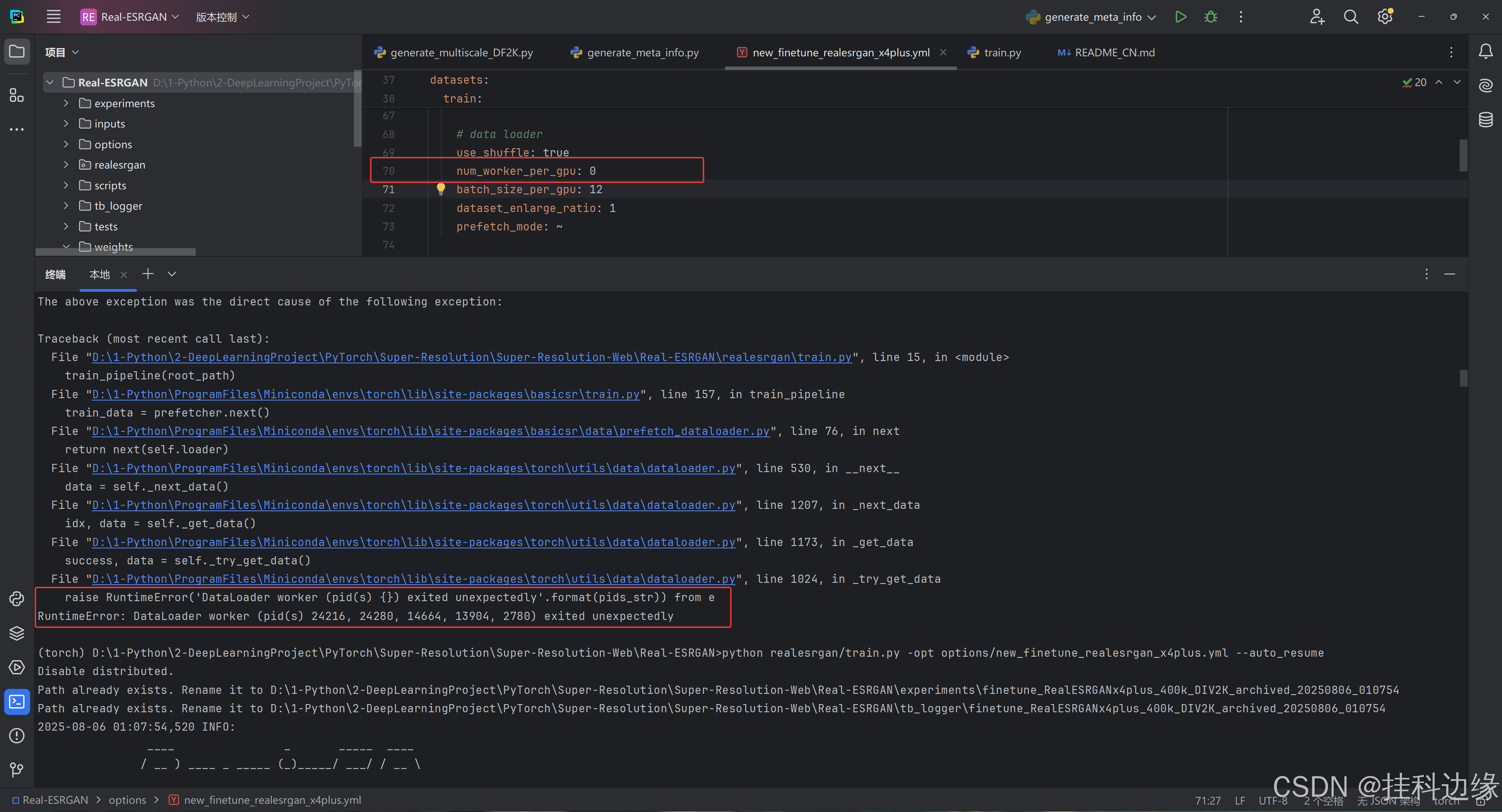Open Notifications bell icon
Screen dimensions: 1502x812
[x=1486, y=52]
